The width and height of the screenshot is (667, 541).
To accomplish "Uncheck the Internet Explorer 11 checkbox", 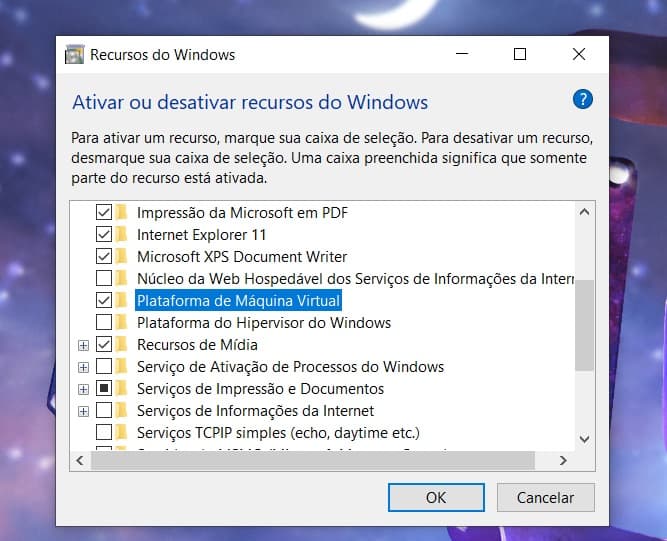I will (104, 234).
